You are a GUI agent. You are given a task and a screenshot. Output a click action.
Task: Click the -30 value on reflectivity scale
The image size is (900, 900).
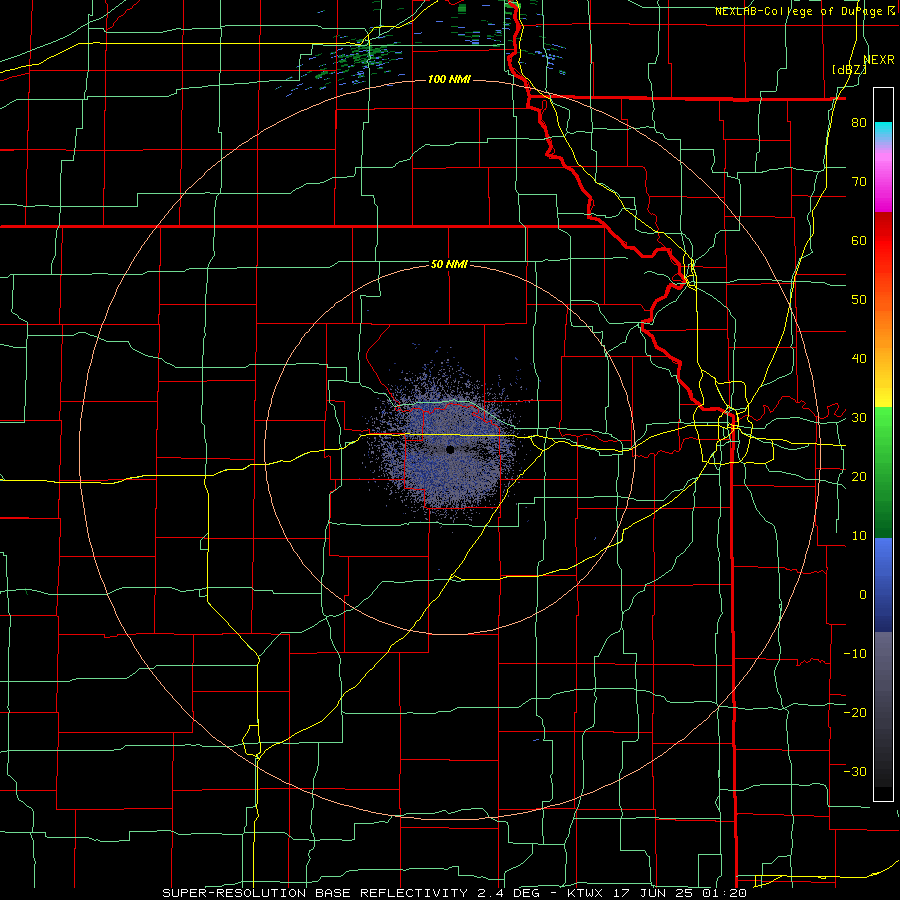pyautogui.click(x=855, y=772)
